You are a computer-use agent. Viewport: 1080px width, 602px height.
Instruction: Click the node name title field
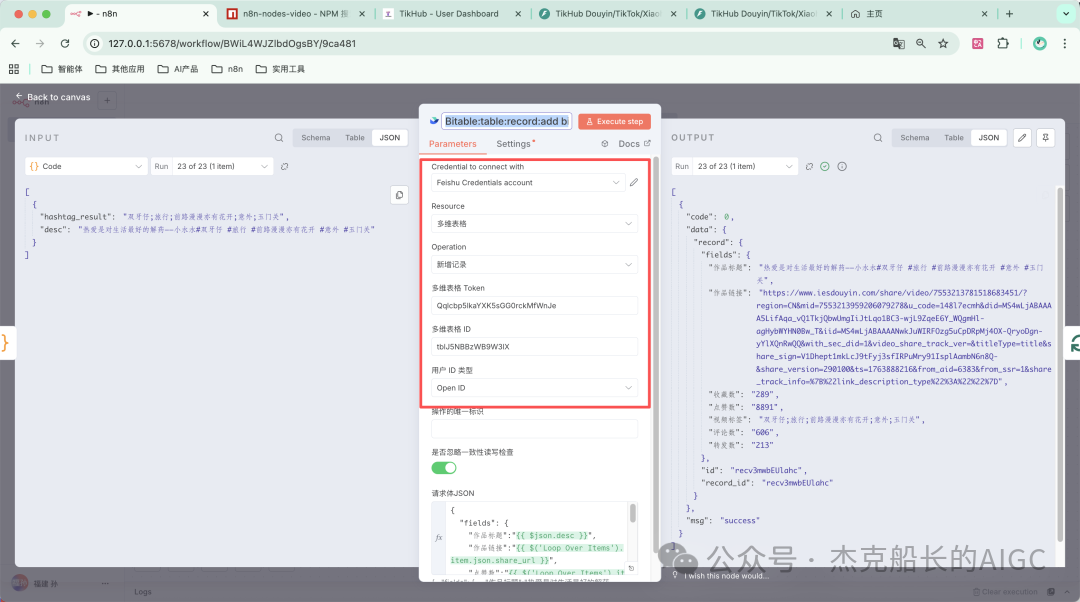506,121
